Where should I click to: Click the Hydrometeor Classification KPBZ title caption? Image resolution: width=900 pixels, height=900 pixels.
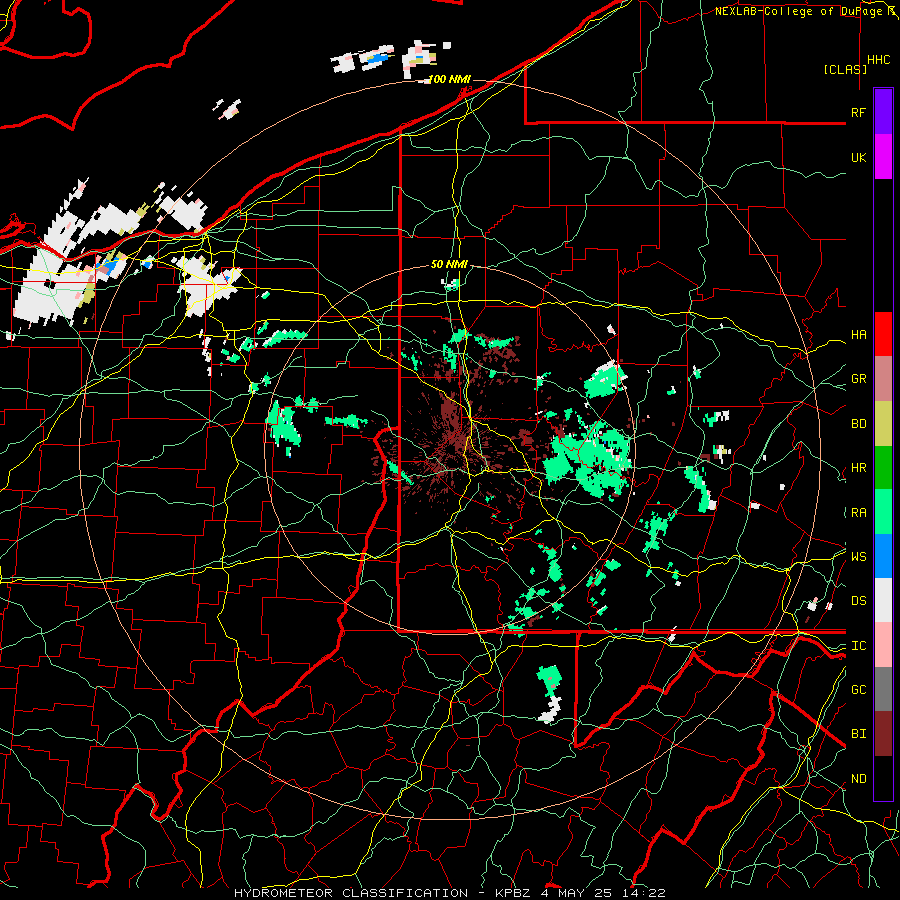[449, 893]
